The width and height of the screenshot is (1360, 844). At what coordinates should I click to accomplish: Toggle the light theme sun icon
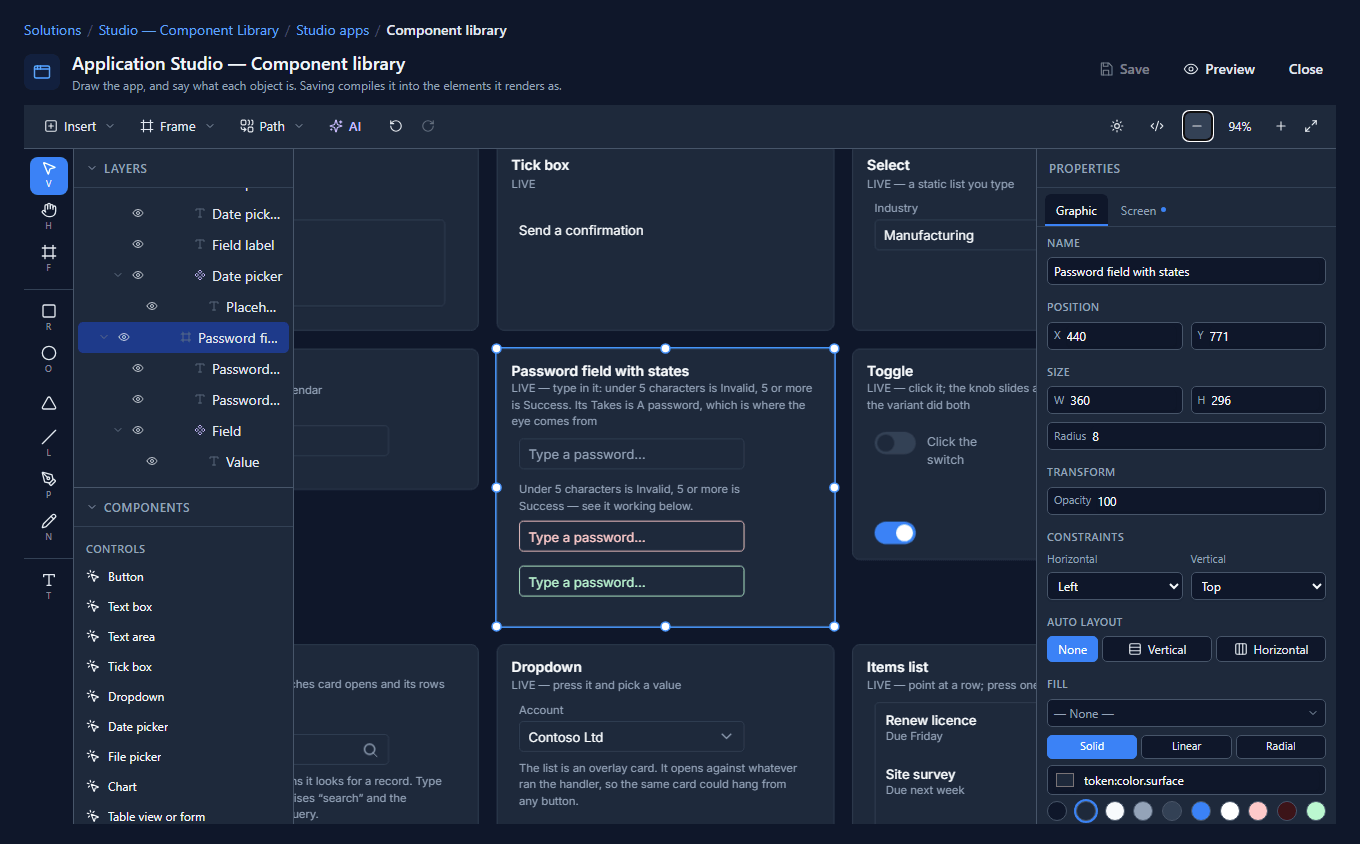click(x=1117, y=127)
